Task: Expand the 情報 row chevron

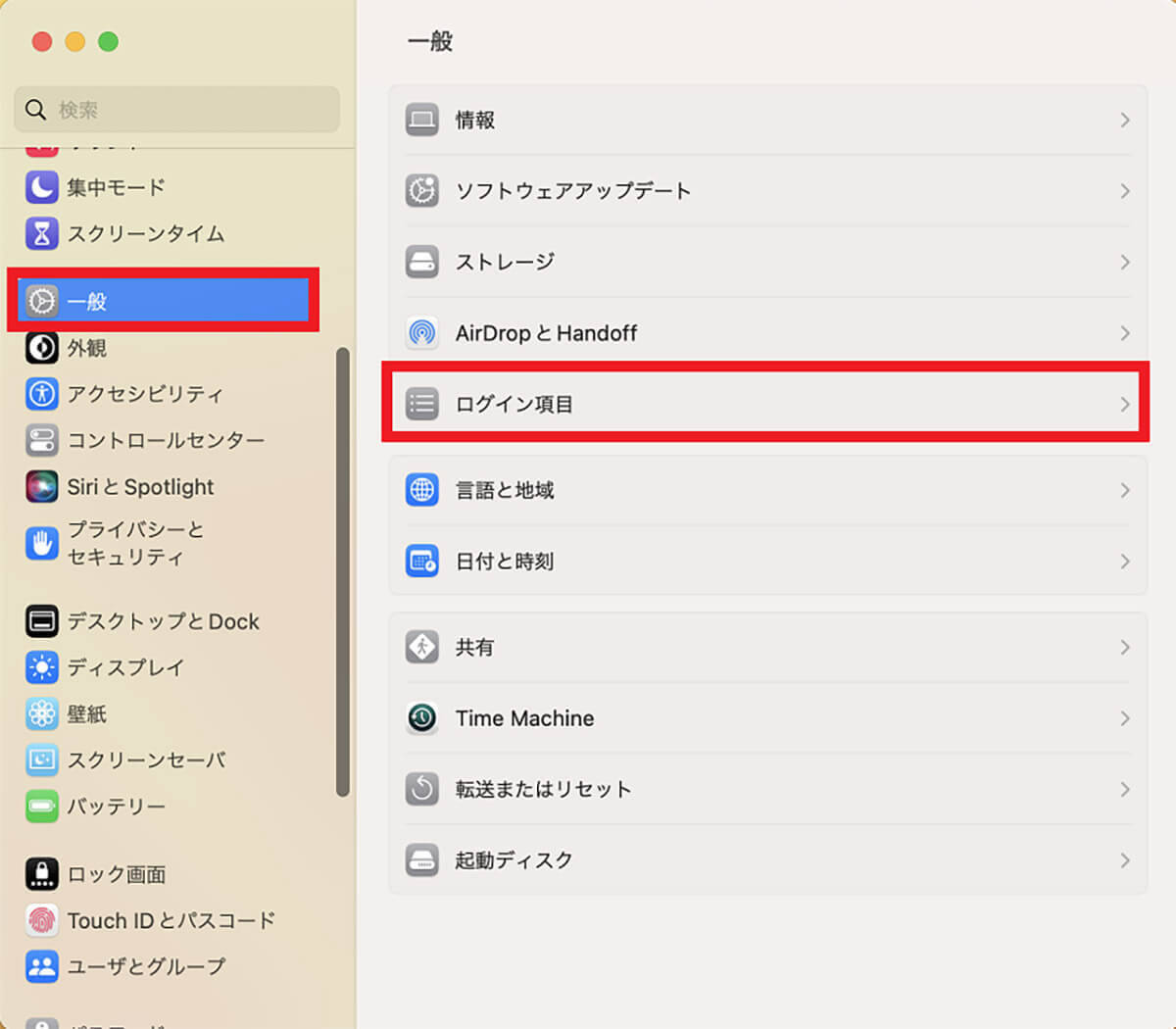Action: (1124, 120)
